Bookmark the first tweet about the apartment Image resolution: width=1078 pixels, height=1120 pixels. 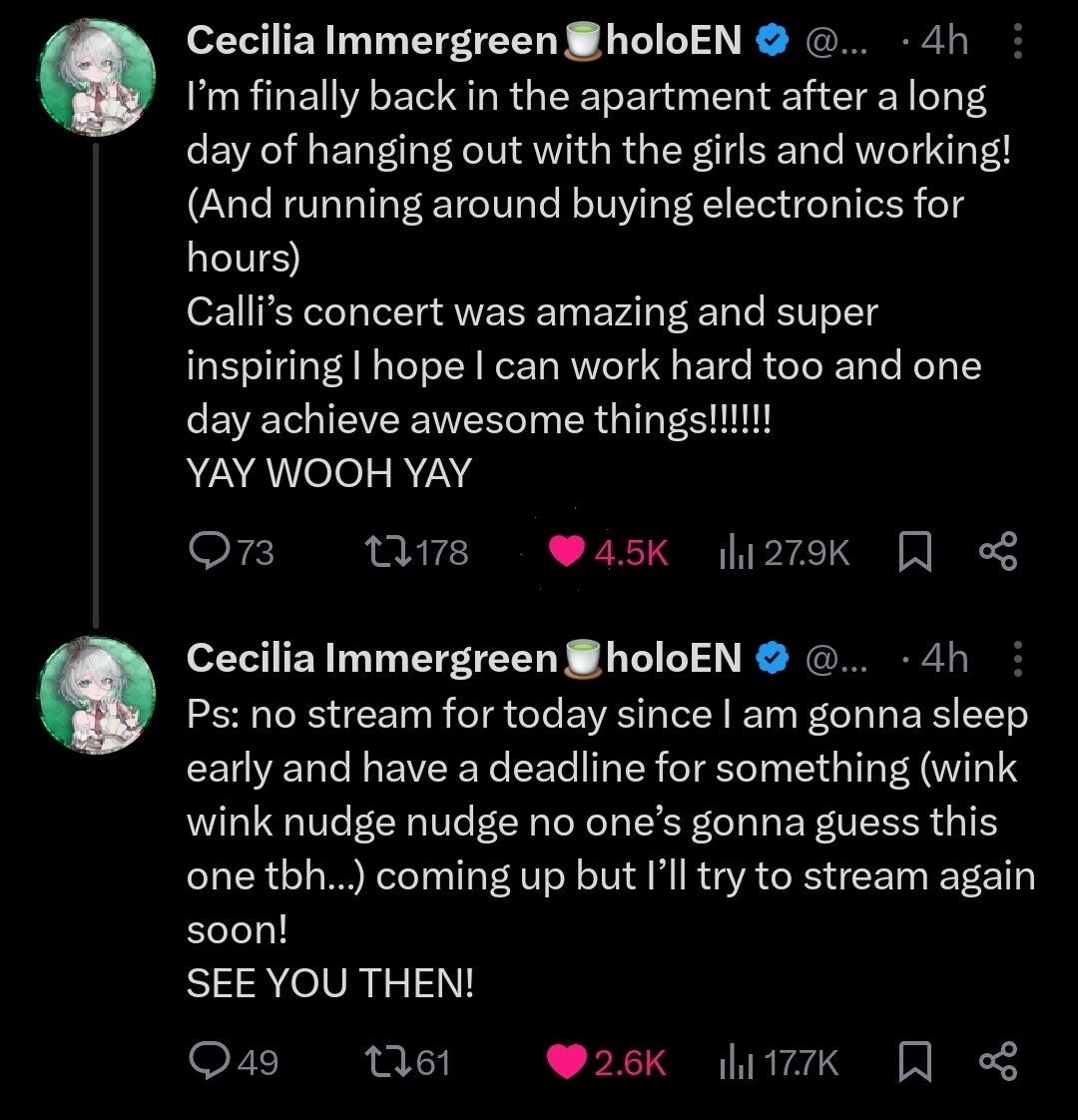(914, 551)
